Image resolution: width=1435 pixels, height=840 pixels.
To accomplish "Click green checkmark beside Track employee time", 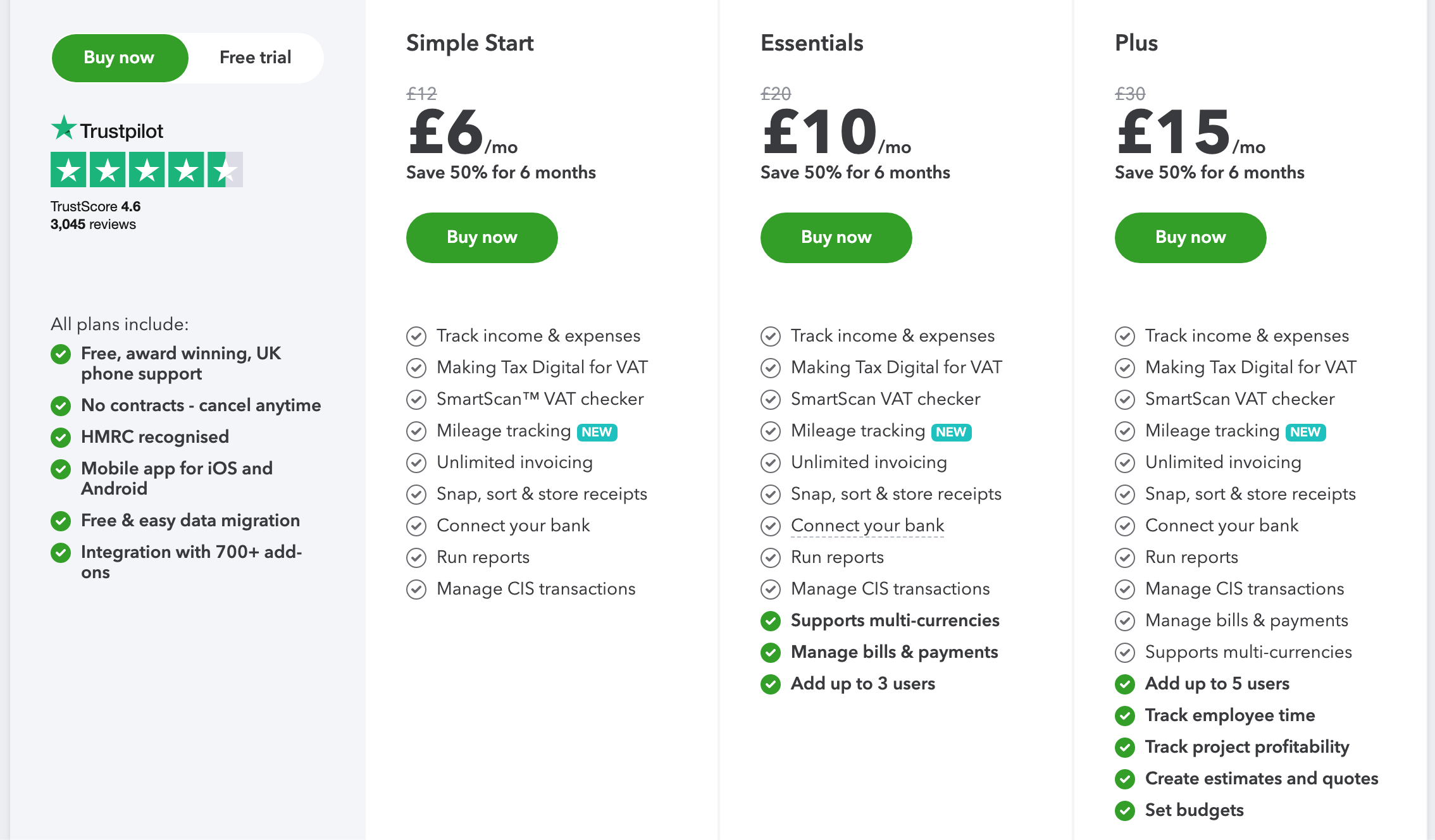I will tap(1125, 715).
